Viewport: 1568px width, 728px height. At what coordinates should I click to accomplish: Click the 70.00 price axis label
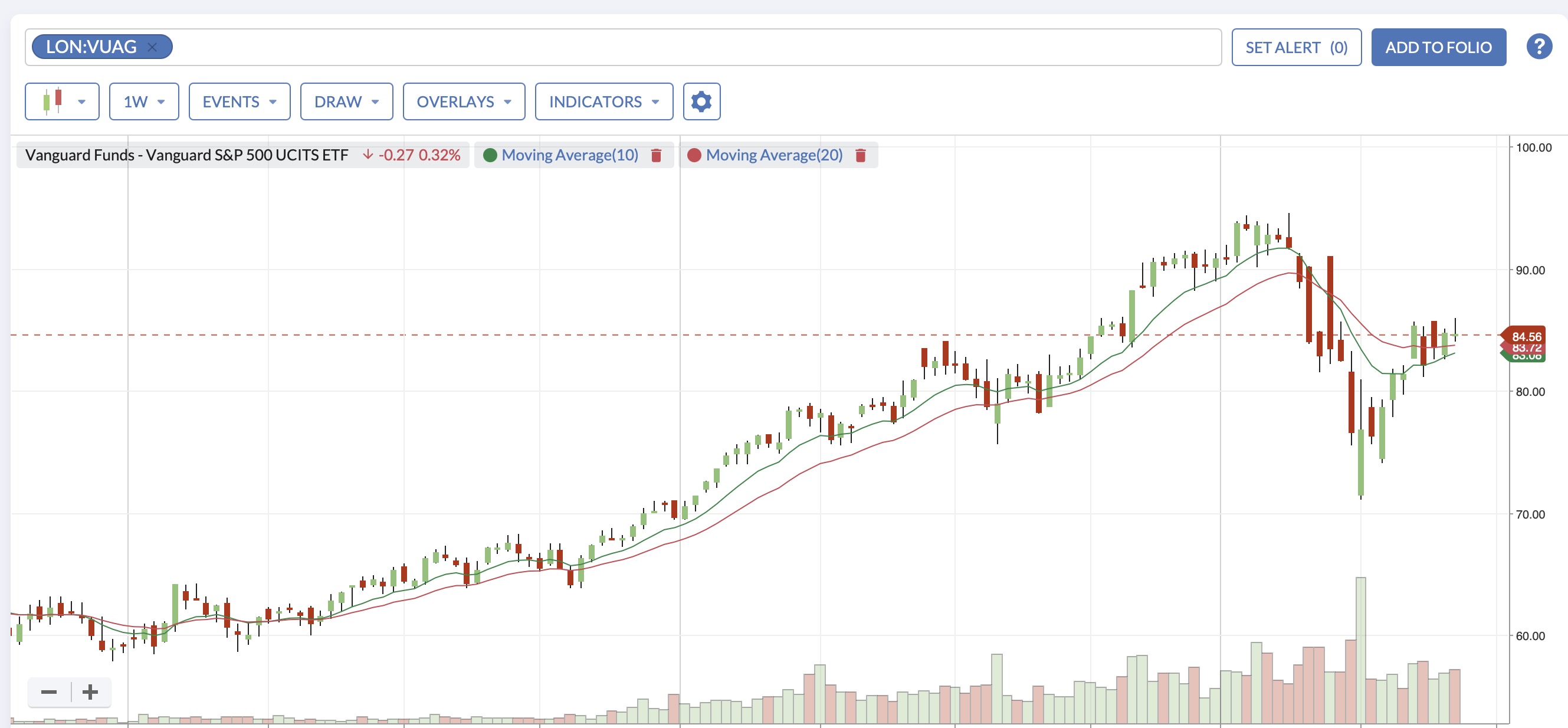pyautogui.click(x=1530, y=514)
